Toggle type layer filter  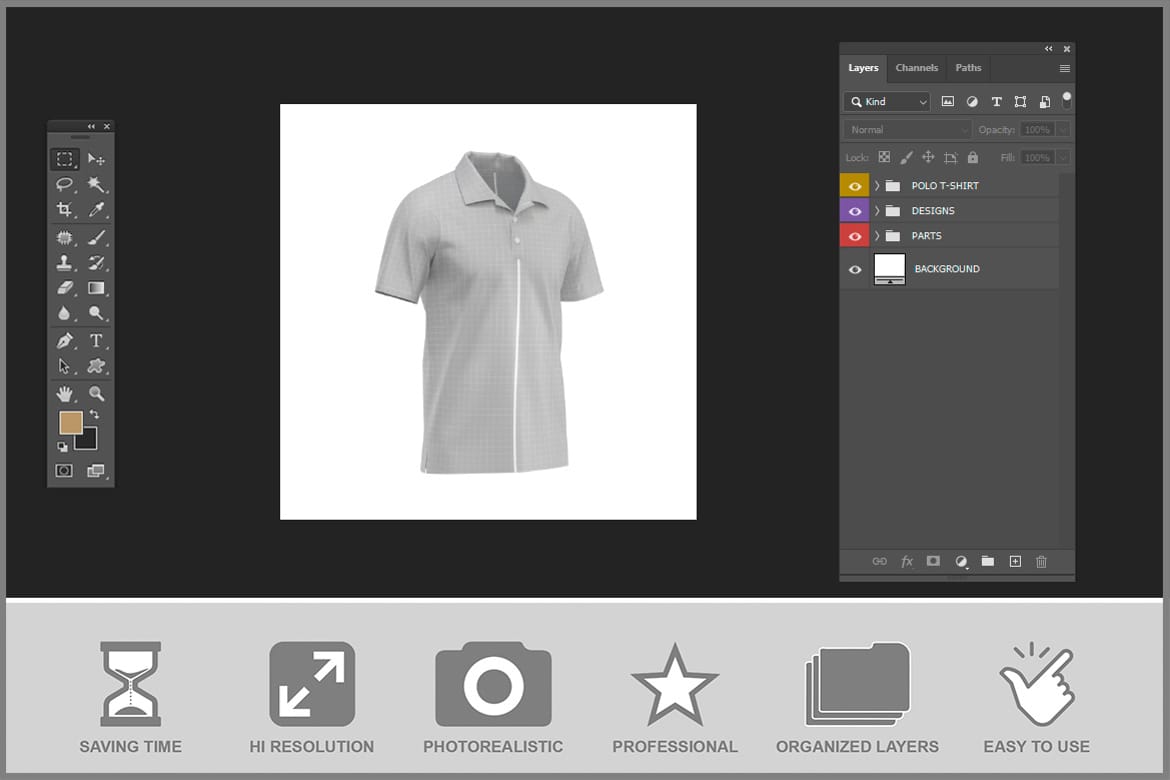pos(996,102)
